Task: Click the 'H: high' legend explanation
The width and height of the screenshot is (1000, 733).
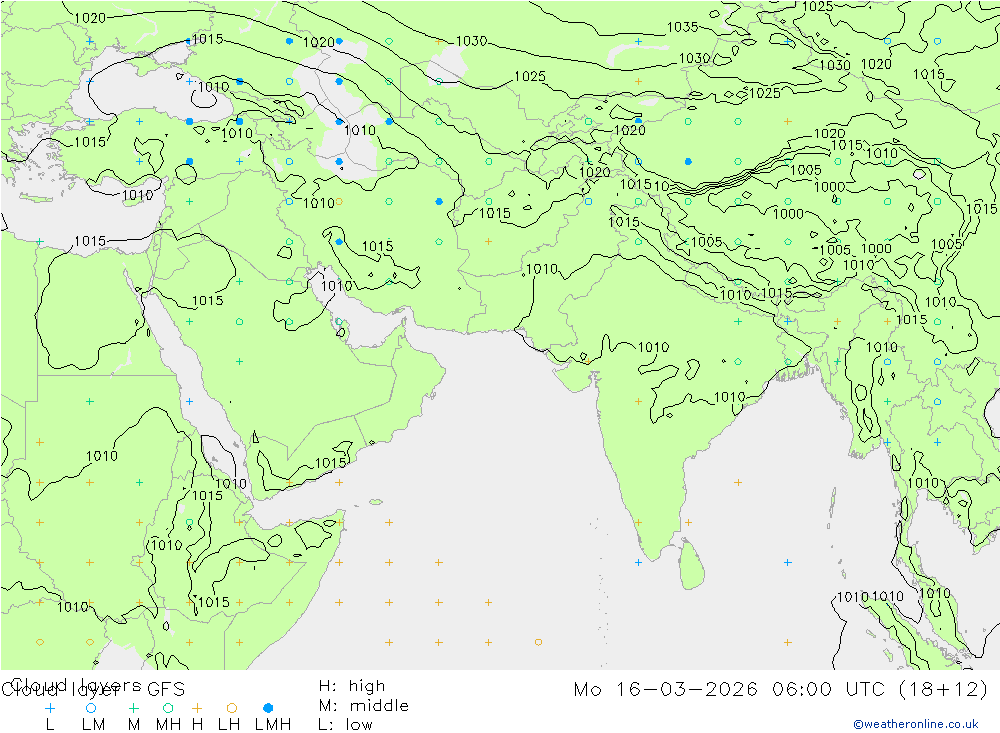Action: point(352,686)
